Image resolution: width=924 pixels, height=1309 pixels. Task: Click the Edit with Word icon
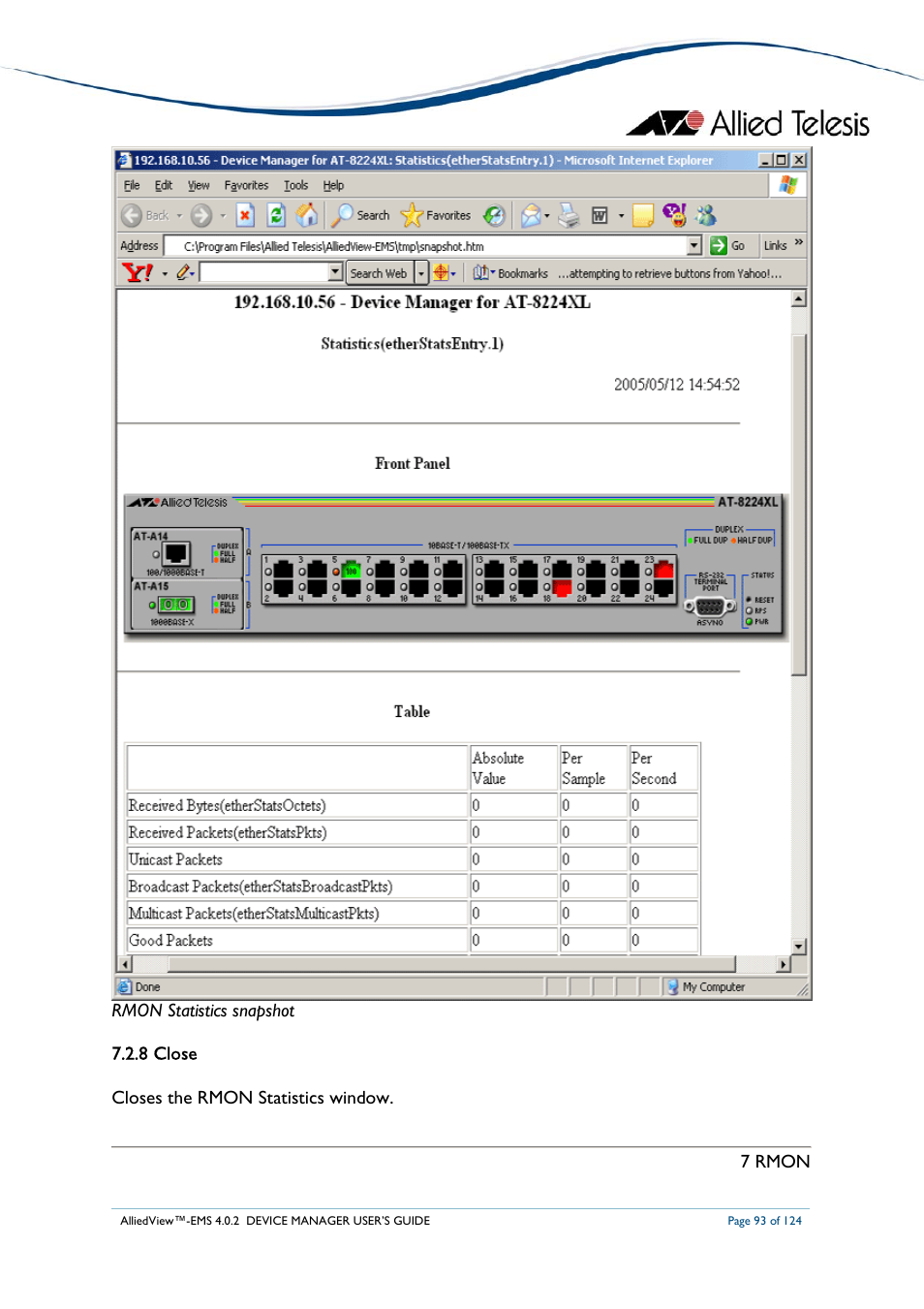point(601,215)
